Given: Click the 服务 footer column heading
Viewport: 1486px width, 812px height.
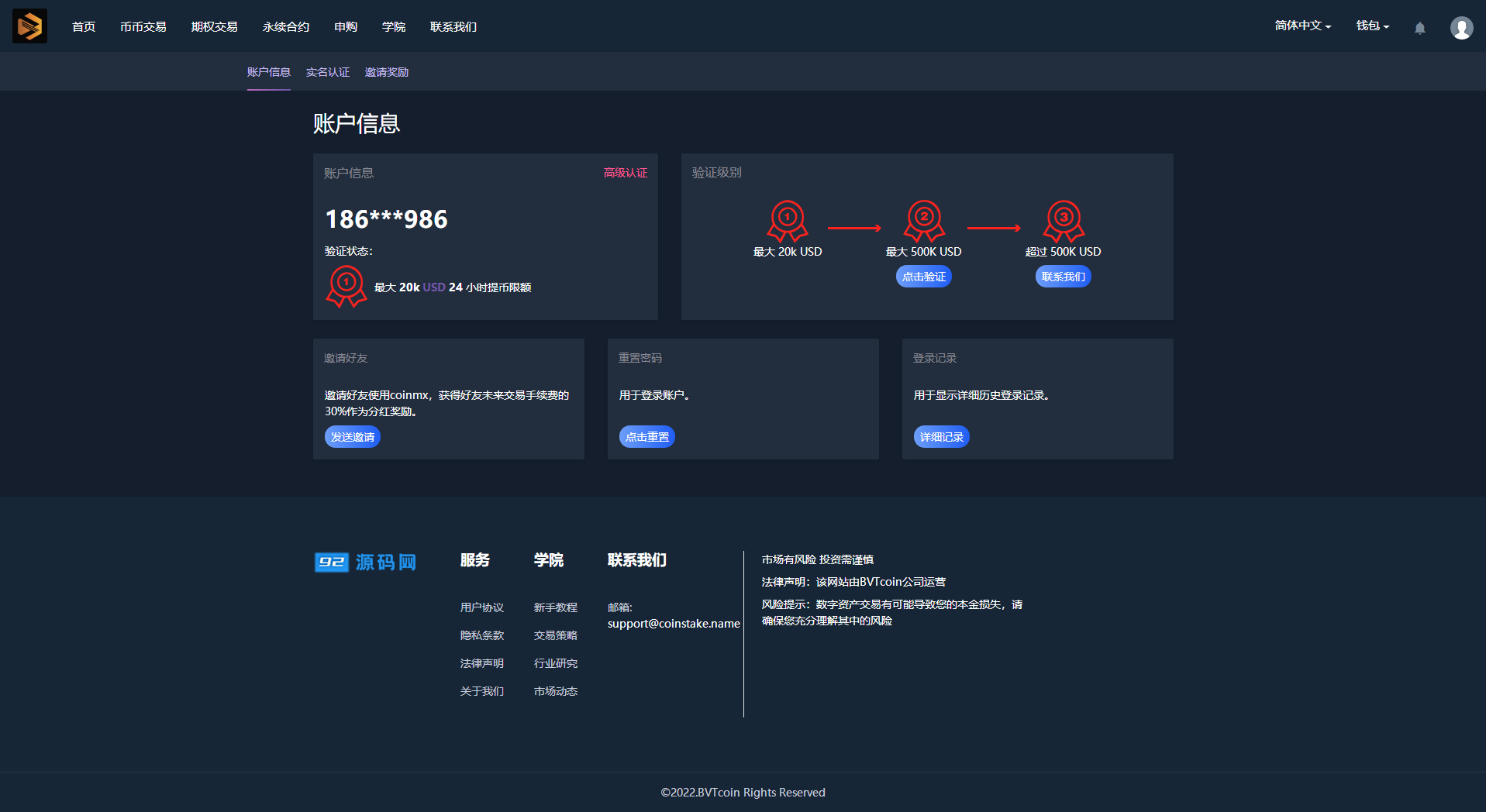Looking at the screenshot, I should click(x=475, y=560).
